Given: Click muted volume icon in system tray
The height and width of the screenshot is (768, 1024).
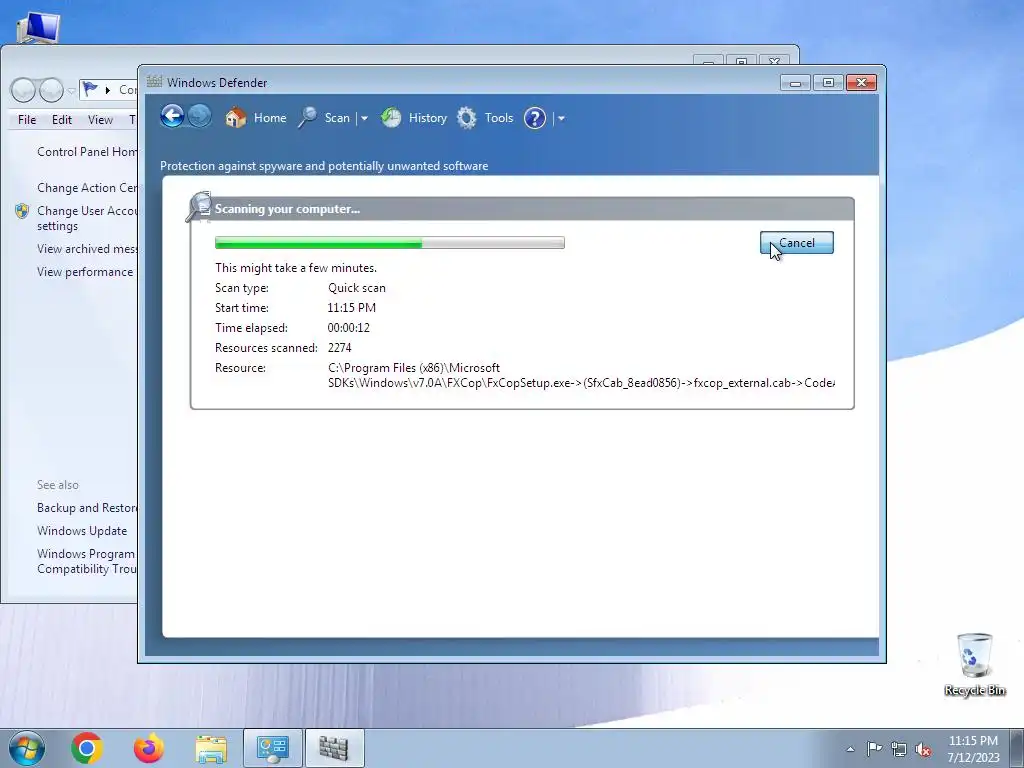Looking at the screenshot, I should tap(923, 749).
